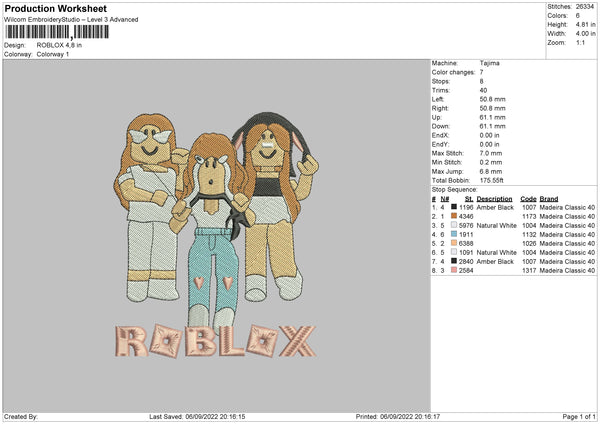
Task: Click the orange swatch beside stitch count 4346
Action: (x=454, y=216)
